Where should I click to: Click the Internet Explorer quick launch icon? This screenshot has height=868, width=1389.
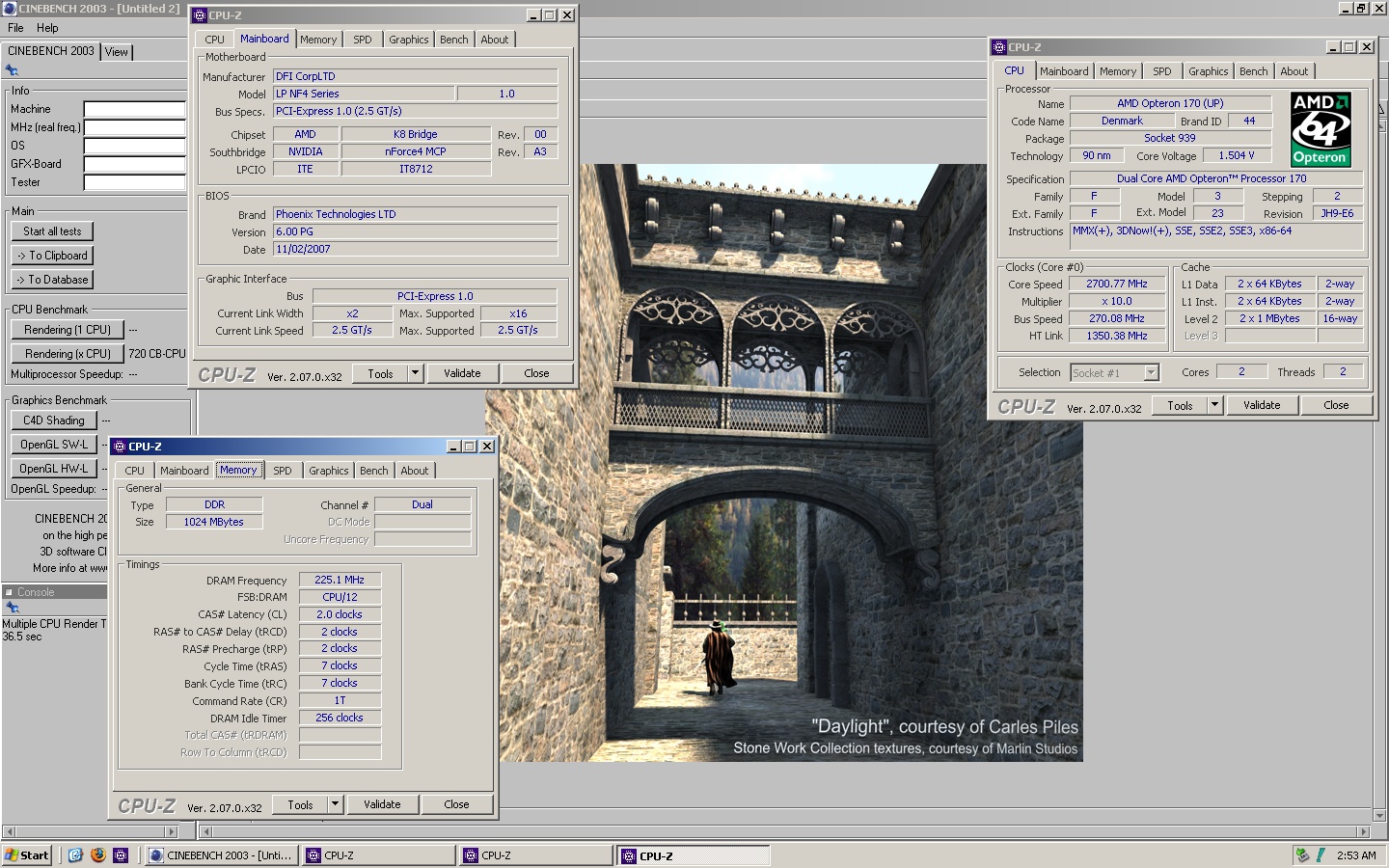[x=75, y=855]
